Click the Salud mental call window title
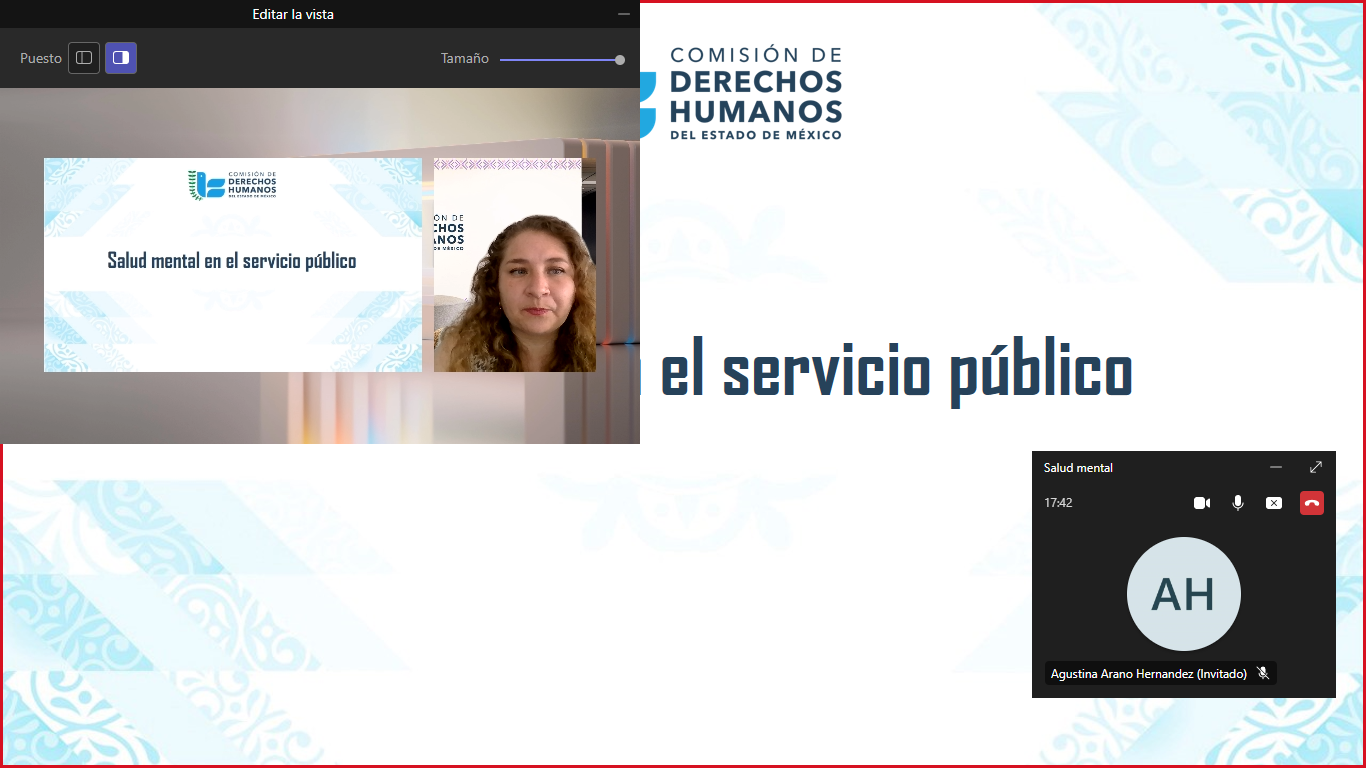 (x=1078, y=468)
